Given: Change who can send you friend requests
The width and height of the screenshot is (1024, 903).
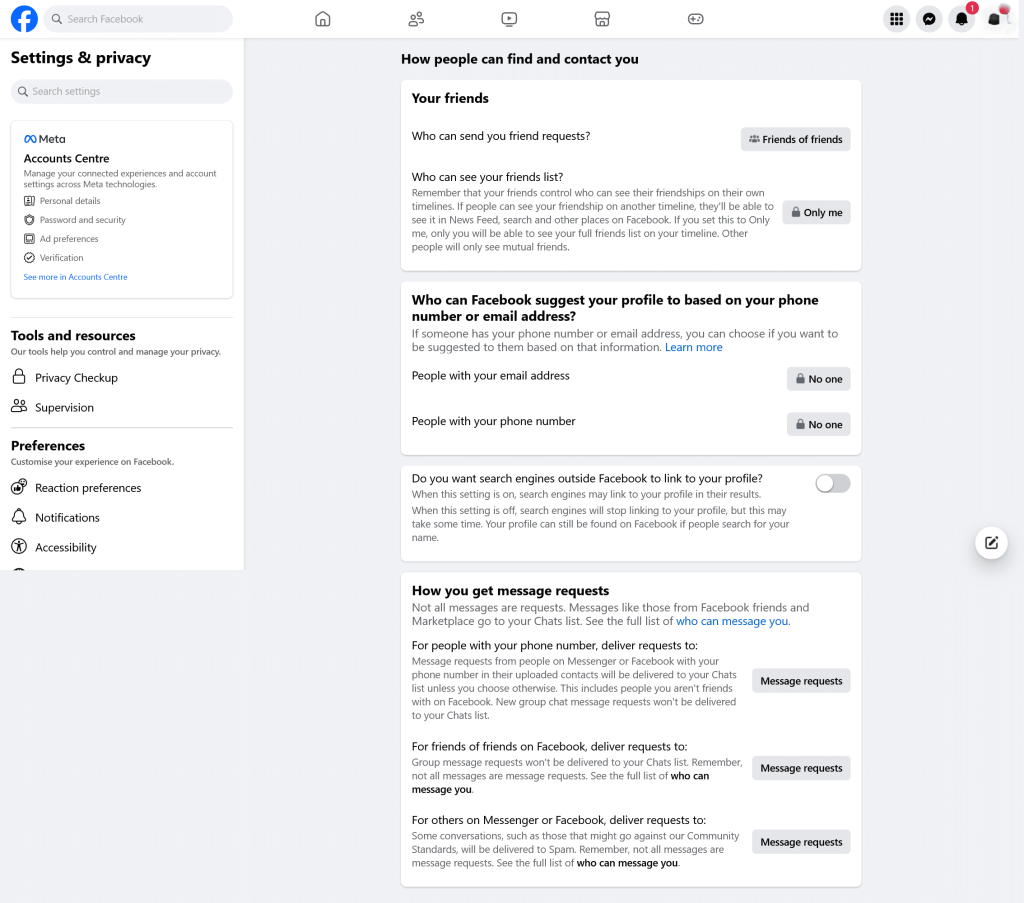Looking at the screenshot, I should click(x=795, y=139).
